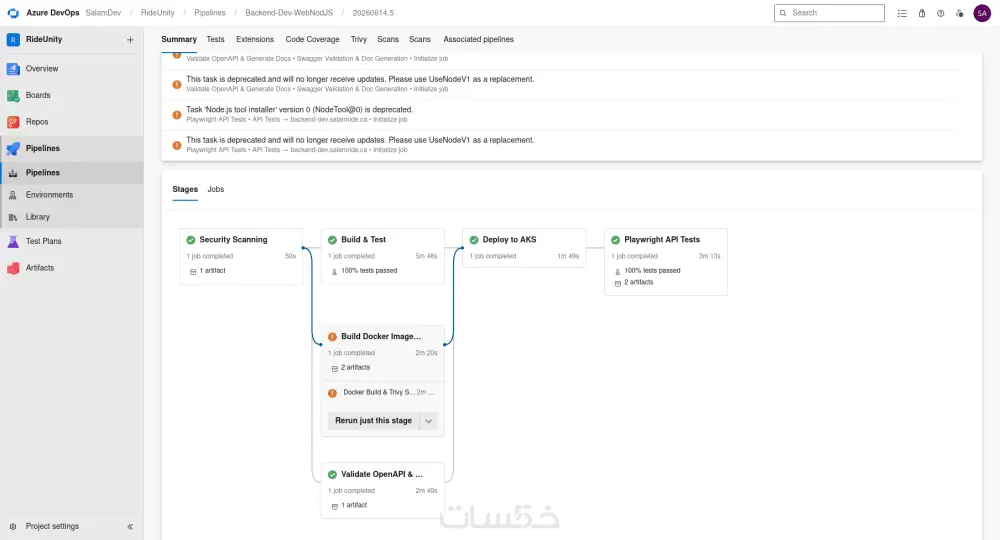Open the work items list icon in header
This screenshot has height=540, width=1000.
[x=902, y=13]
